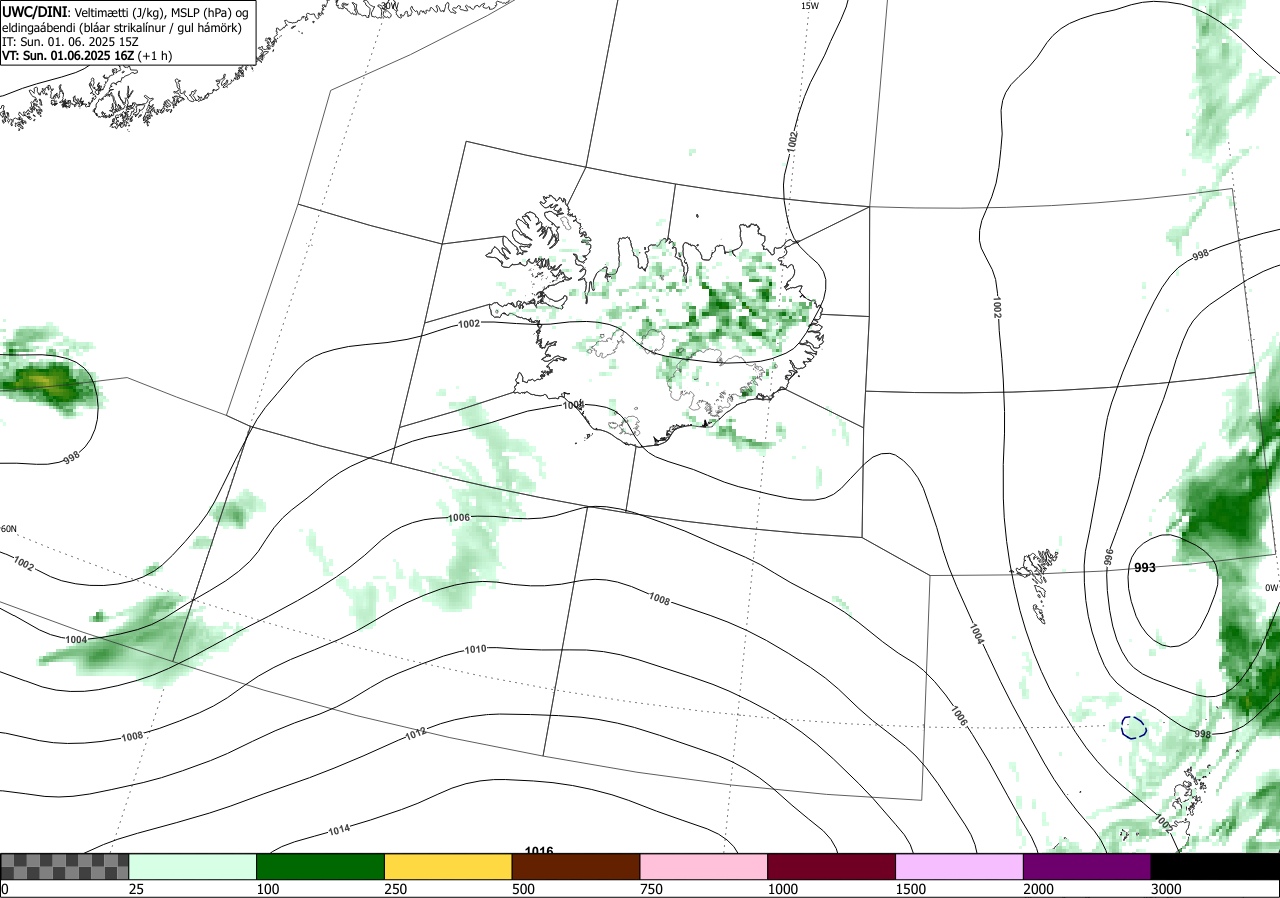This screenshot has height=898, width=1280.
Task: Click the yellow 250–500 legend swatch
Action: pos(449,866)
